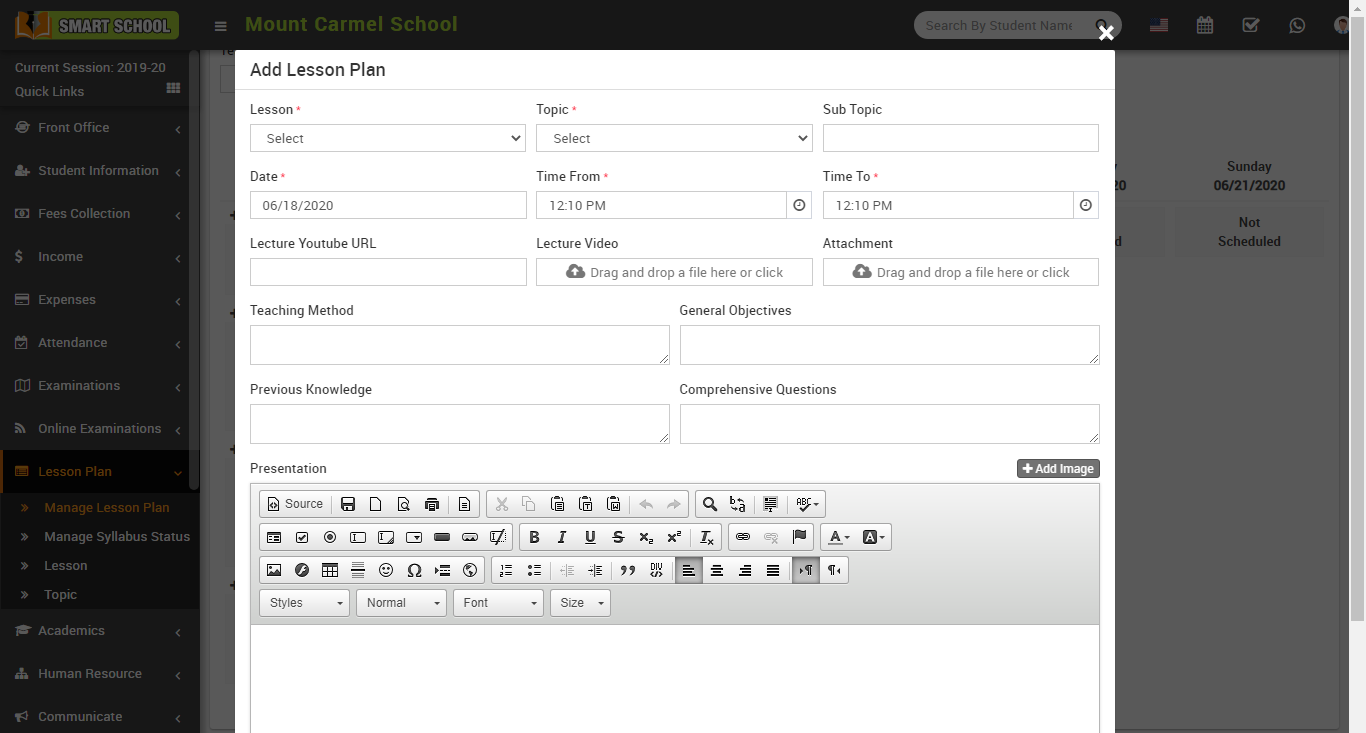1366x733 pixels.
Task: Select the Insert Table icon
Action: click(x=330, y=570)
